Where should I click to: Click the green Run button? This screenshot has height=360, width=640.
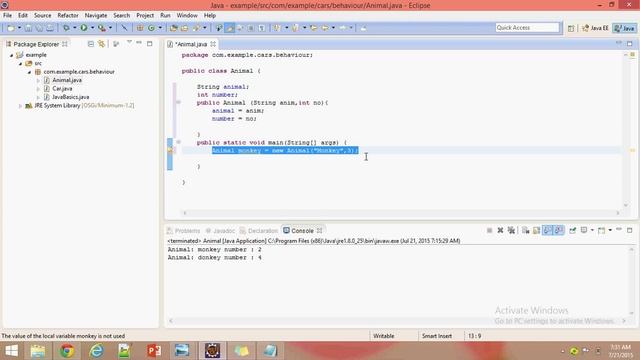(84, 28)
